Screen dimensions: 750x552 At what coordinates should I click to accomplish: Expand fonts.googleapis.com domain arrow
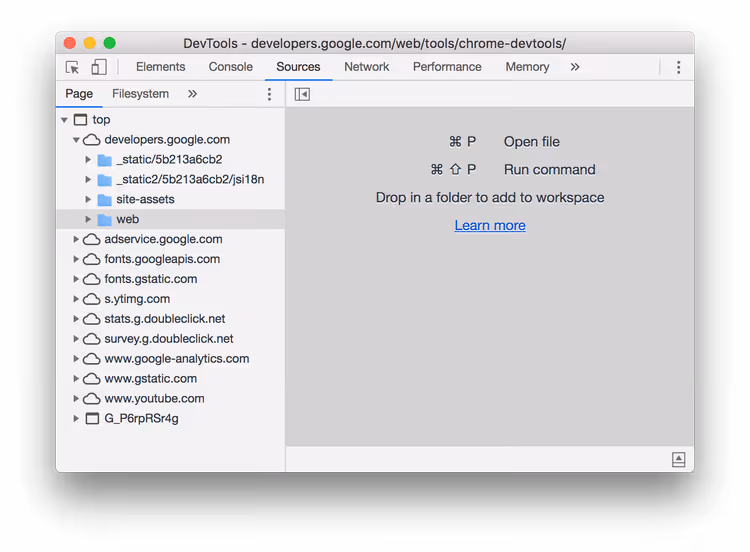(x=76, y=259)
